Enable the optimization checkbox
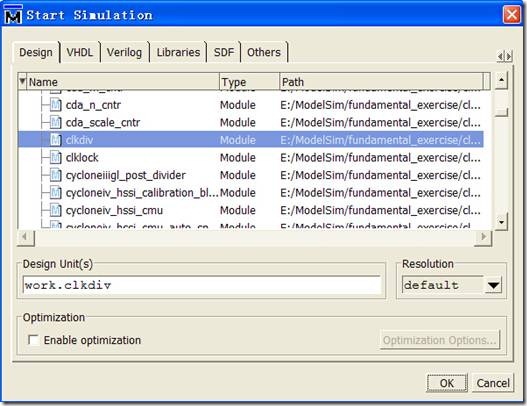Viewport: 527px width, 406px height. click(x=34, y=340)
